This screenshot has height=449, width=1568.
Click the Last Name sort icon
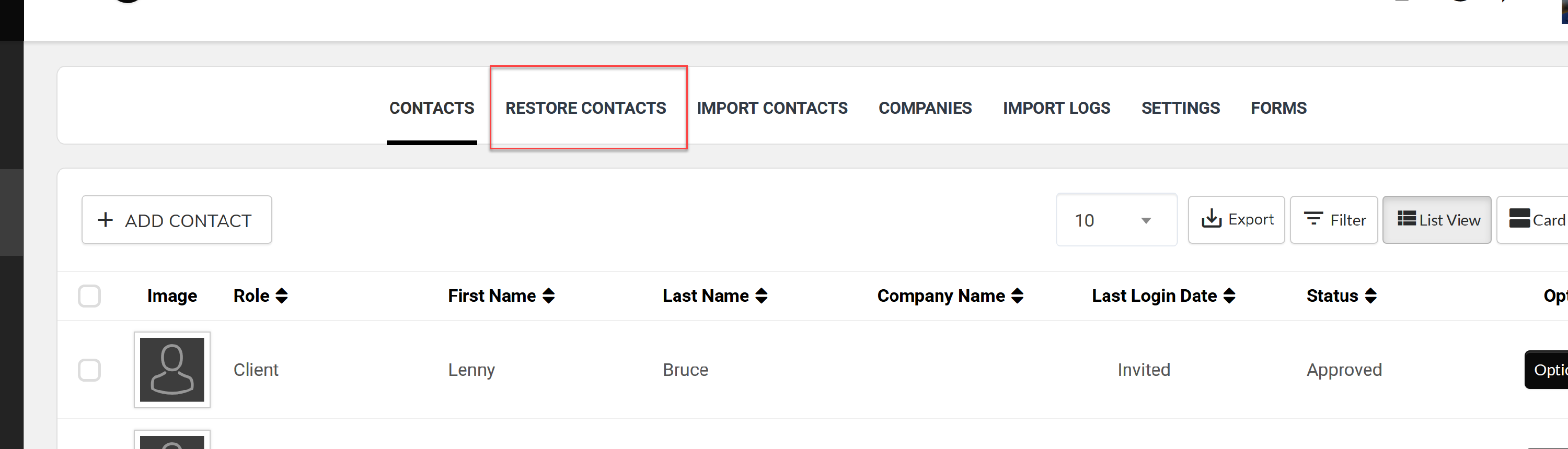pyautogui.click(x=762, y=296)
